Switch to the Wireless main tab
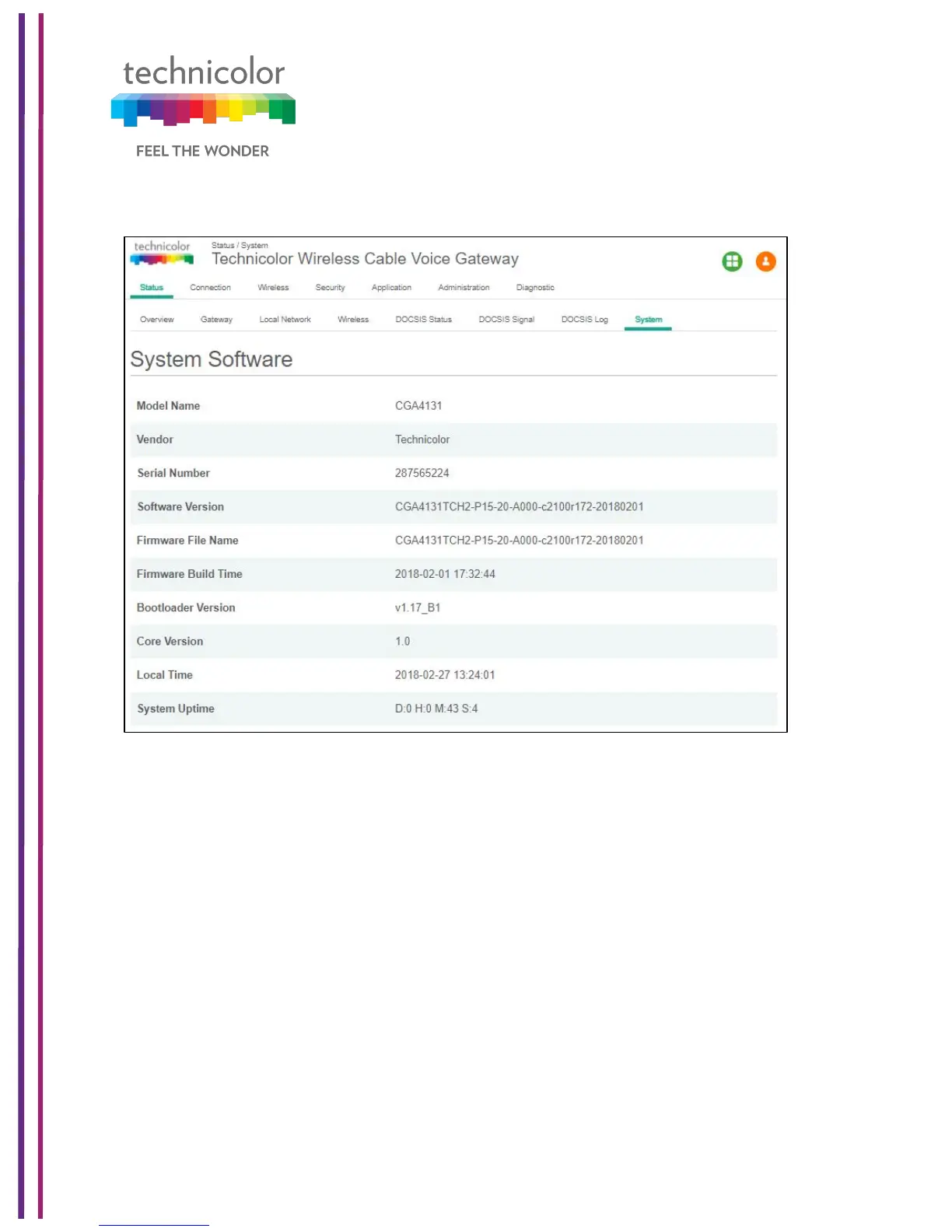The image size is (952, 1232). click(273, 288)
